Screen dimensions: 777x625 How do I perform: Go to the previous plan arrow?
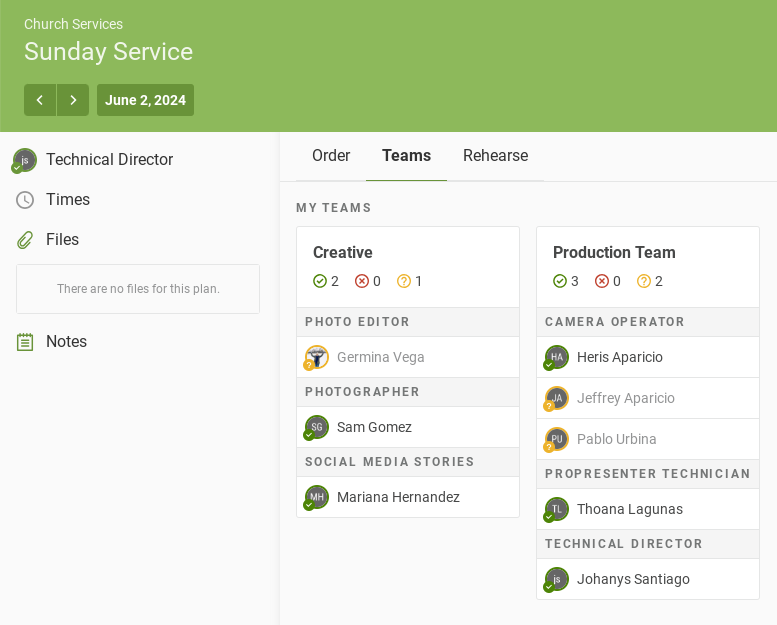(x=40, y=100)
